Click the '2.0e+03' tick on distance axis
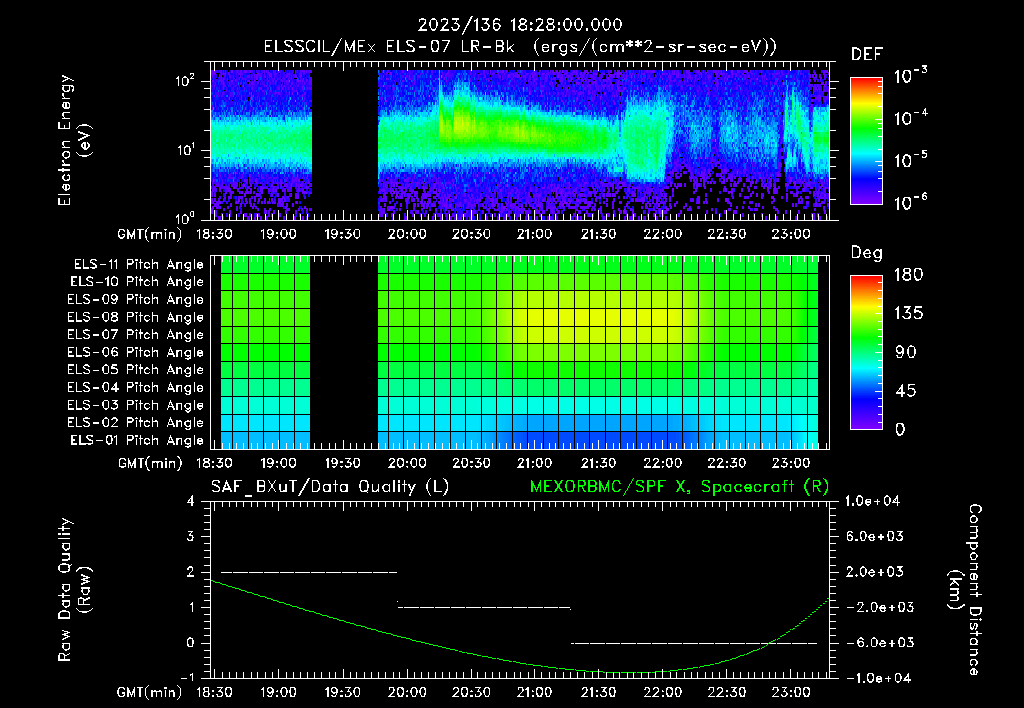1024x708 pixels. pos(874,571)
